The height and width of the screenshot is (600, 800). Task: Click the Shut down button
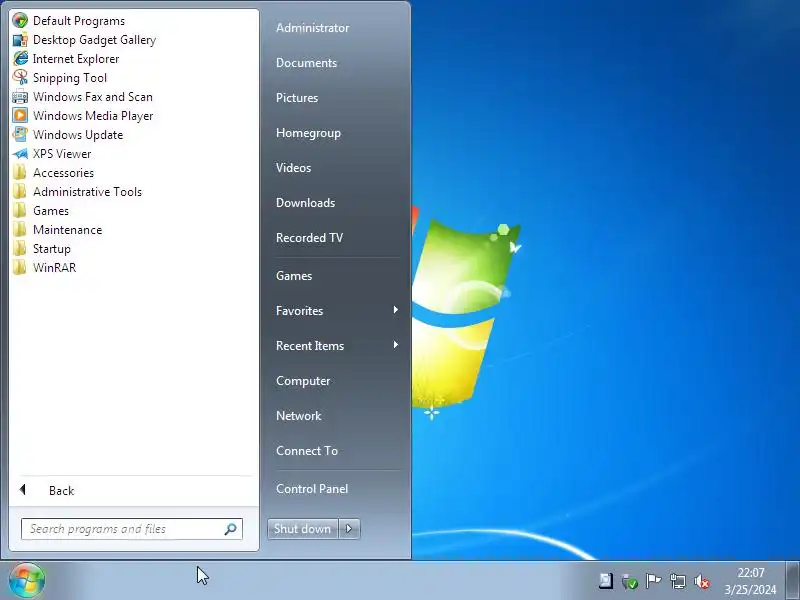pyautogui.click(x=303, y=529)
